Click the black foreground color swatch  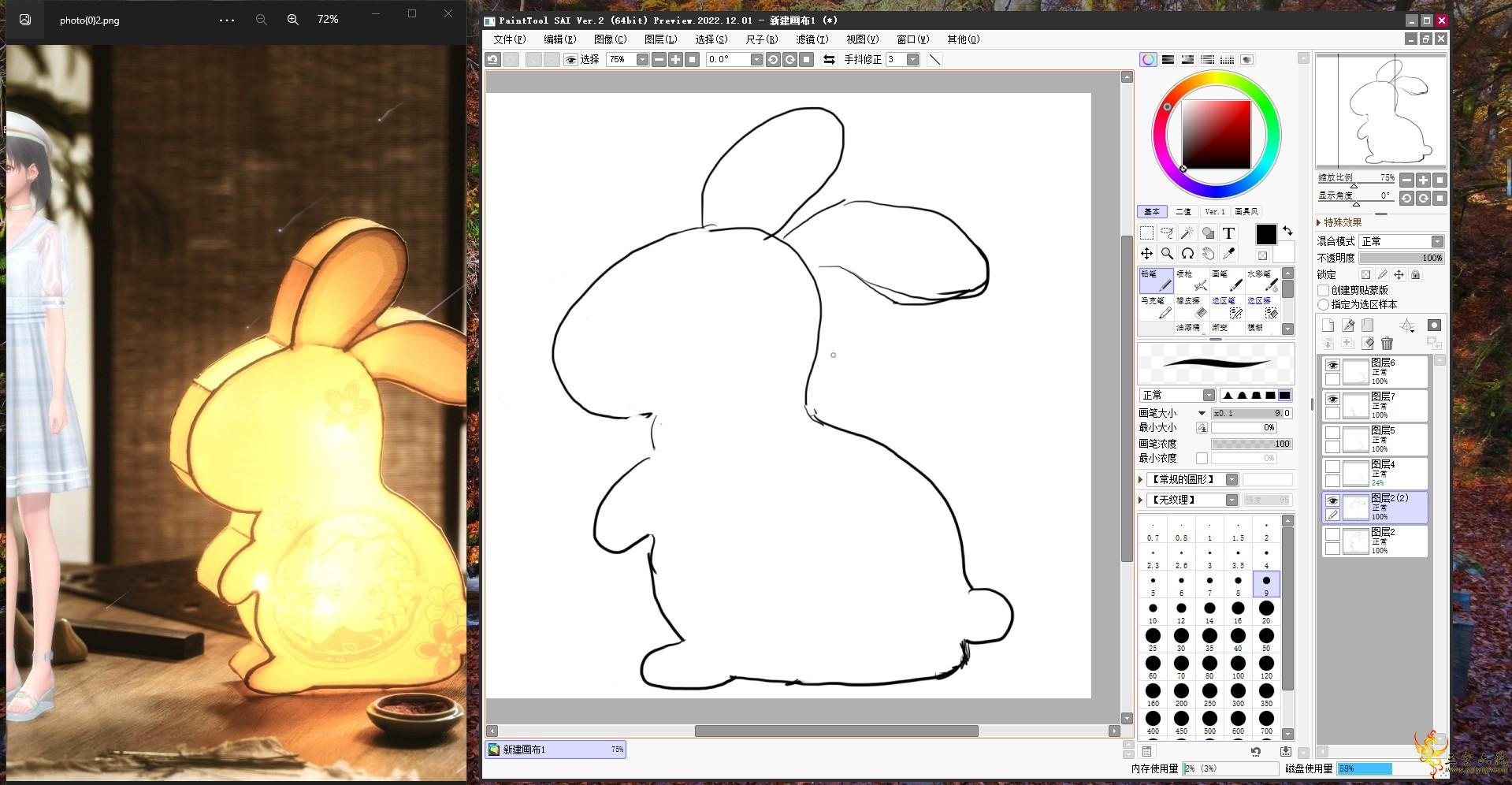pyautogui.click(x=1265, y=234)
